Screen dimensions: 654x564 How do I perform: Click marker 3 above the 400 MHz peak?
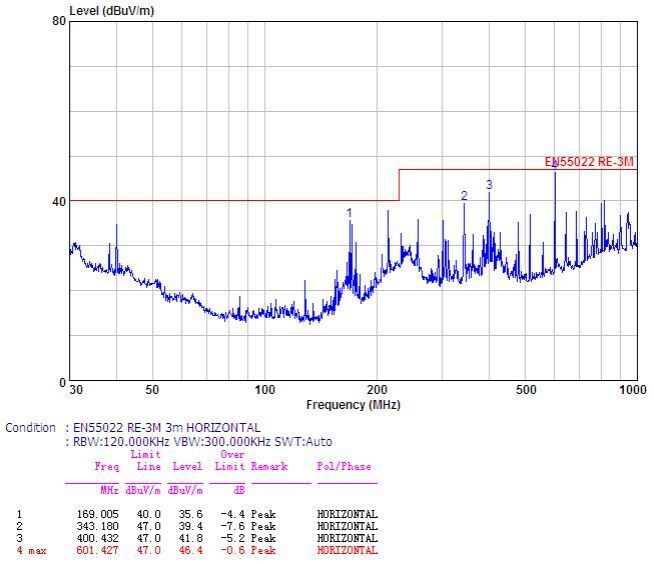[x=489, y=185]
